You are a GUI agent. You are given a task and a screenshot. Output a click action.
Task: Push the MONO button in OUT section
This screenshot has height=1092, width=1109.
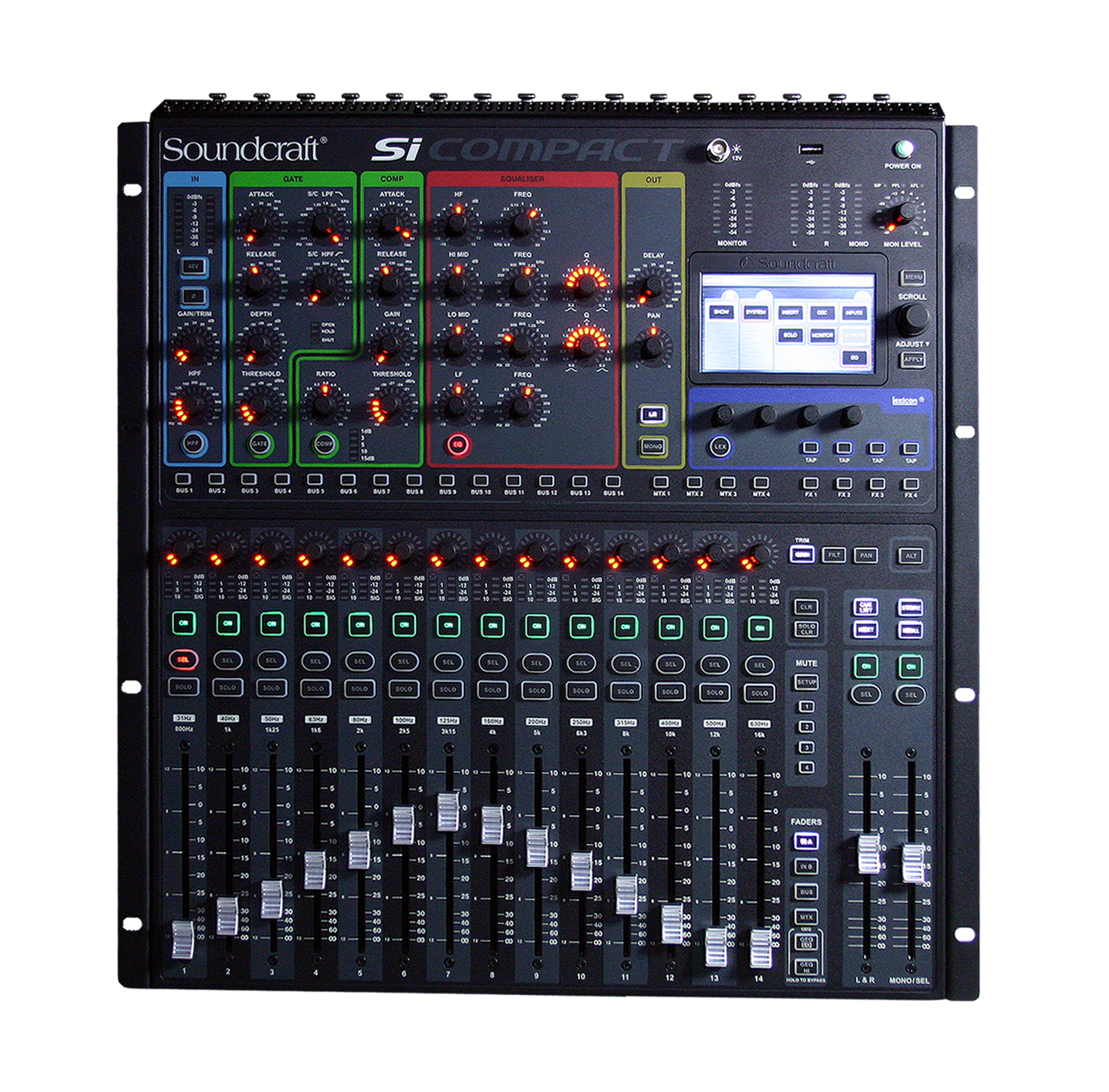652,446
